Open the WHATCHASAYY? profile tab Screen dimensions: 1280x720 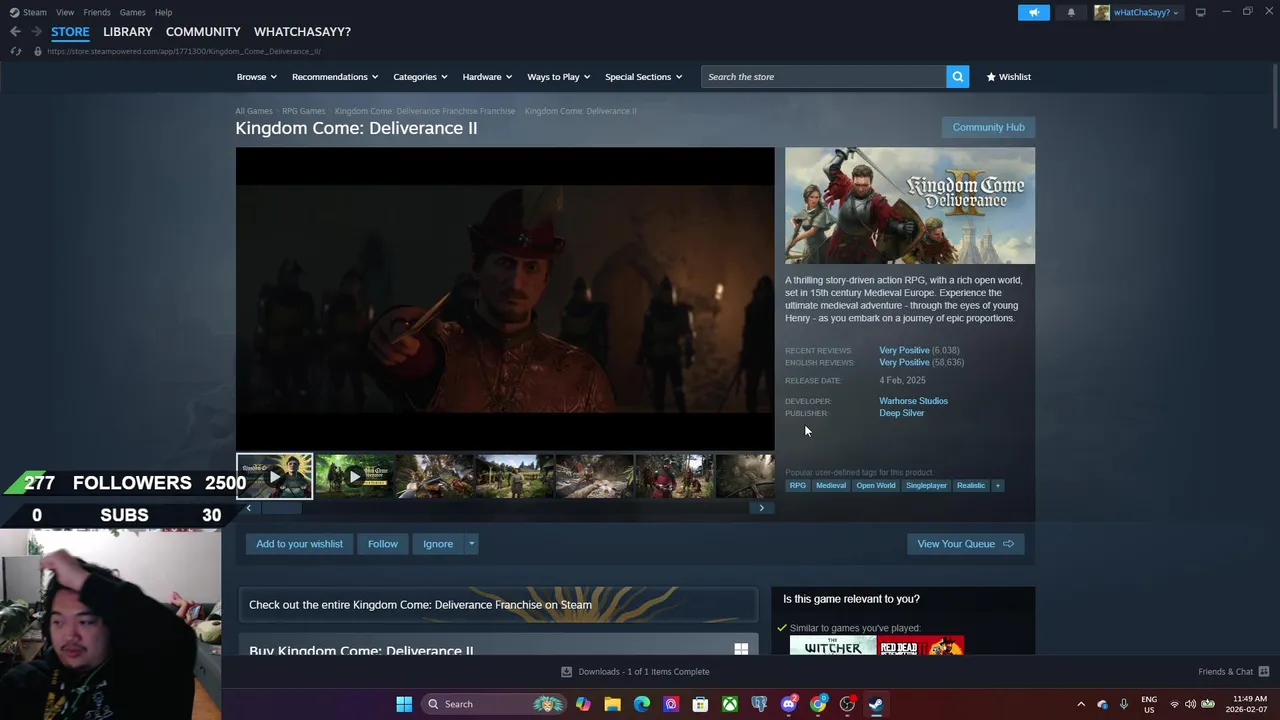302,32
